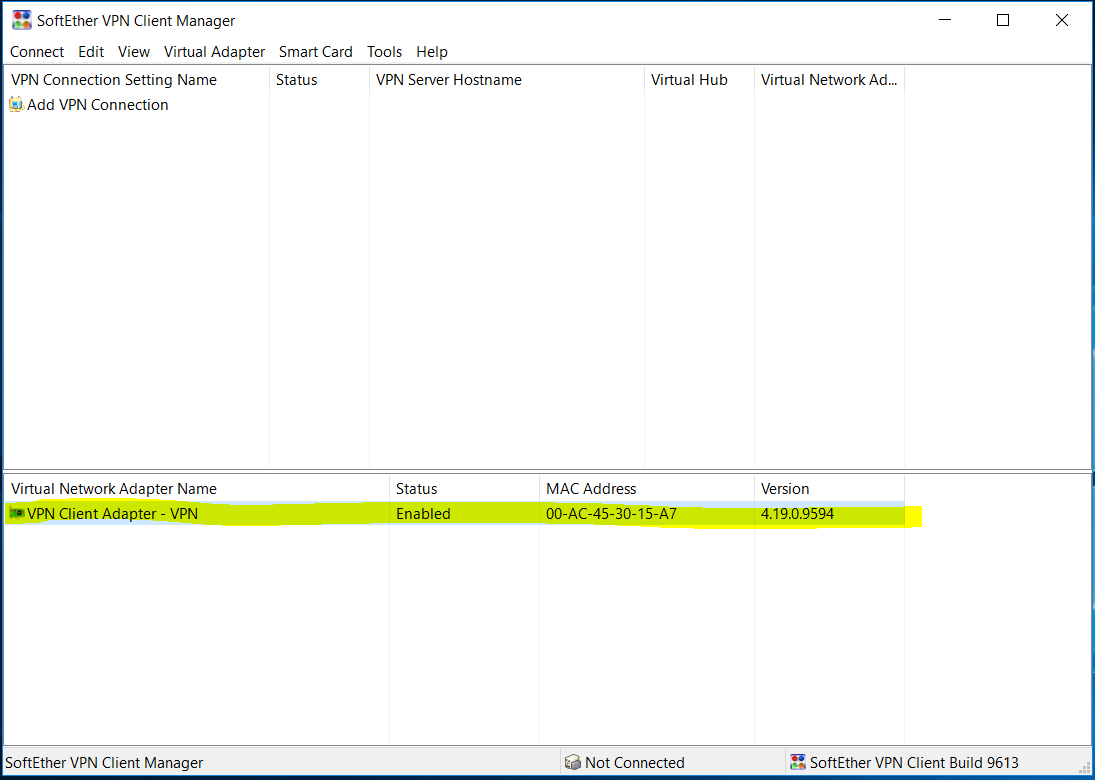Click the Enabled status cell
This screenshot has width=1095, height=780.
click(423, 515)
